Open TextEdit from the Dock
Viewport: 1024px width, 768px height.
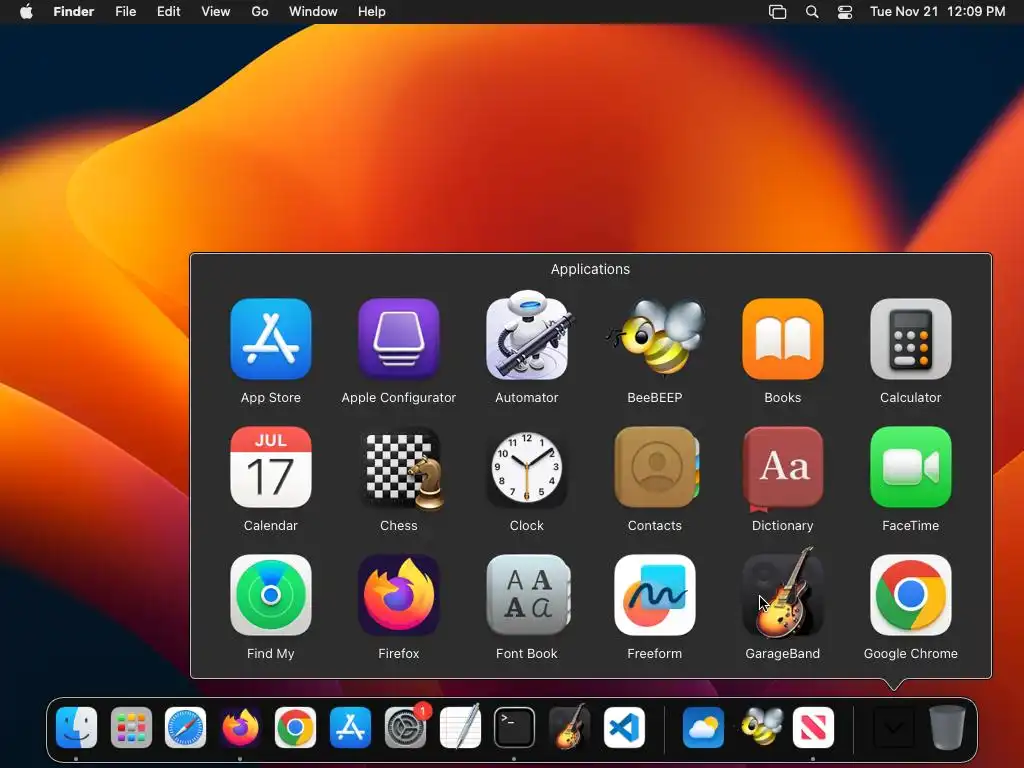coord(460,726)
